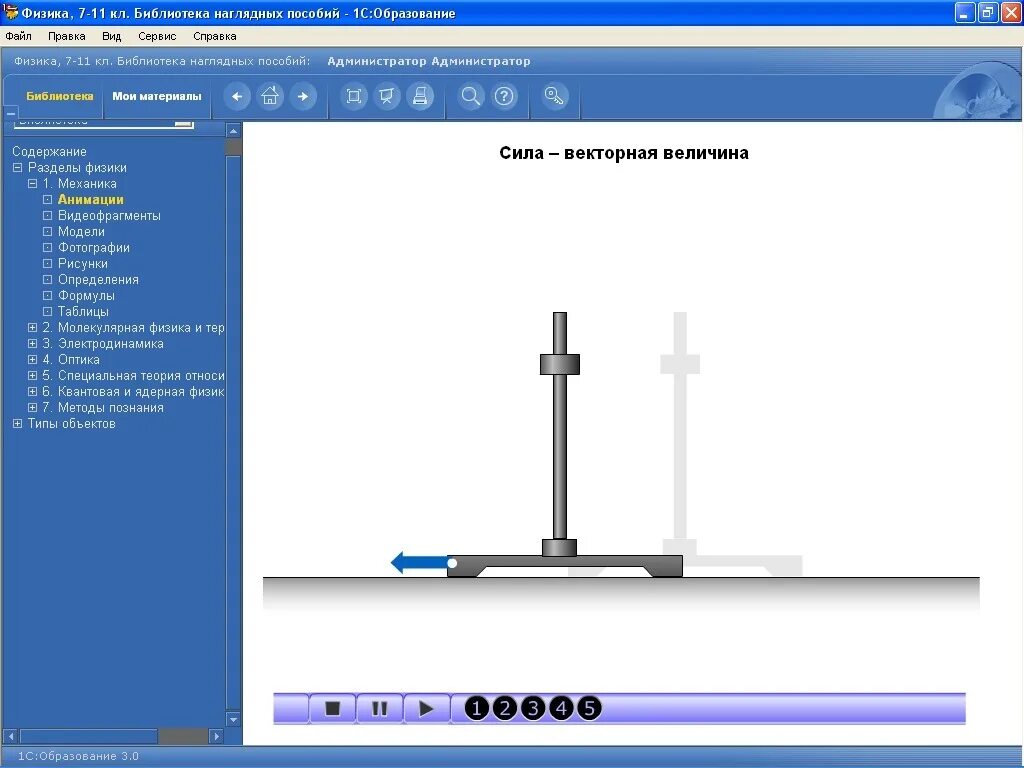The image size is (1024, 768).
Task: Expand 3. Электродинамика node
Action: (32, 344)
